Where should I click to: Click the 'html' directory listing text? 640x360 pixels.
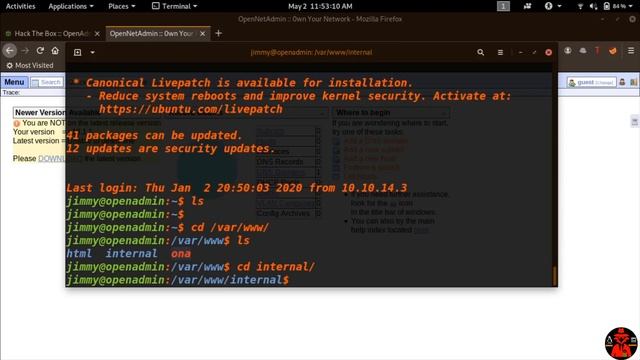[x=79, y=253]
